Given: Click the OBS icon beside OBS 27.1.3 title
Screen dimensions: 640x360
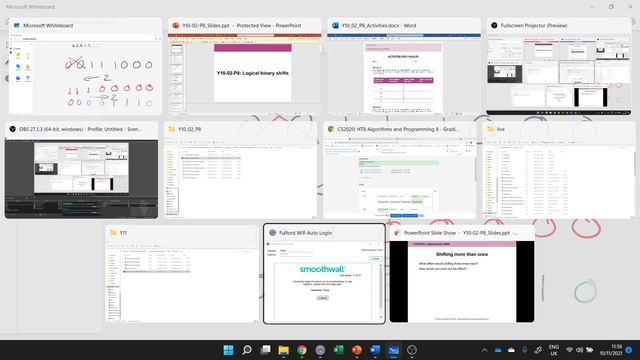Looking at the screenshot, I should [13, 129].
